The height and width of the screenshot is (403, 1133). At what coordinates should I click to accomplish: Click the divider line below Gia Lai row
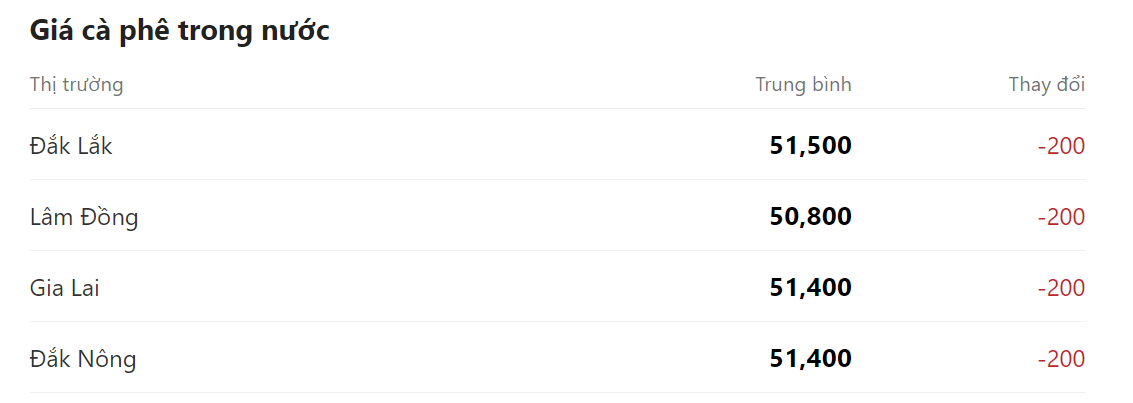coord(557,322)
